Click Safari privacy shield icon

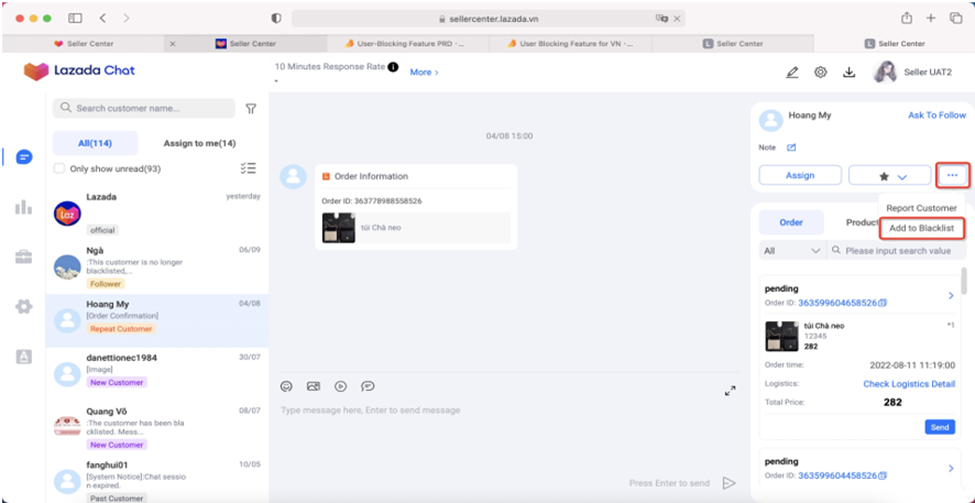(x=277, y=19)
